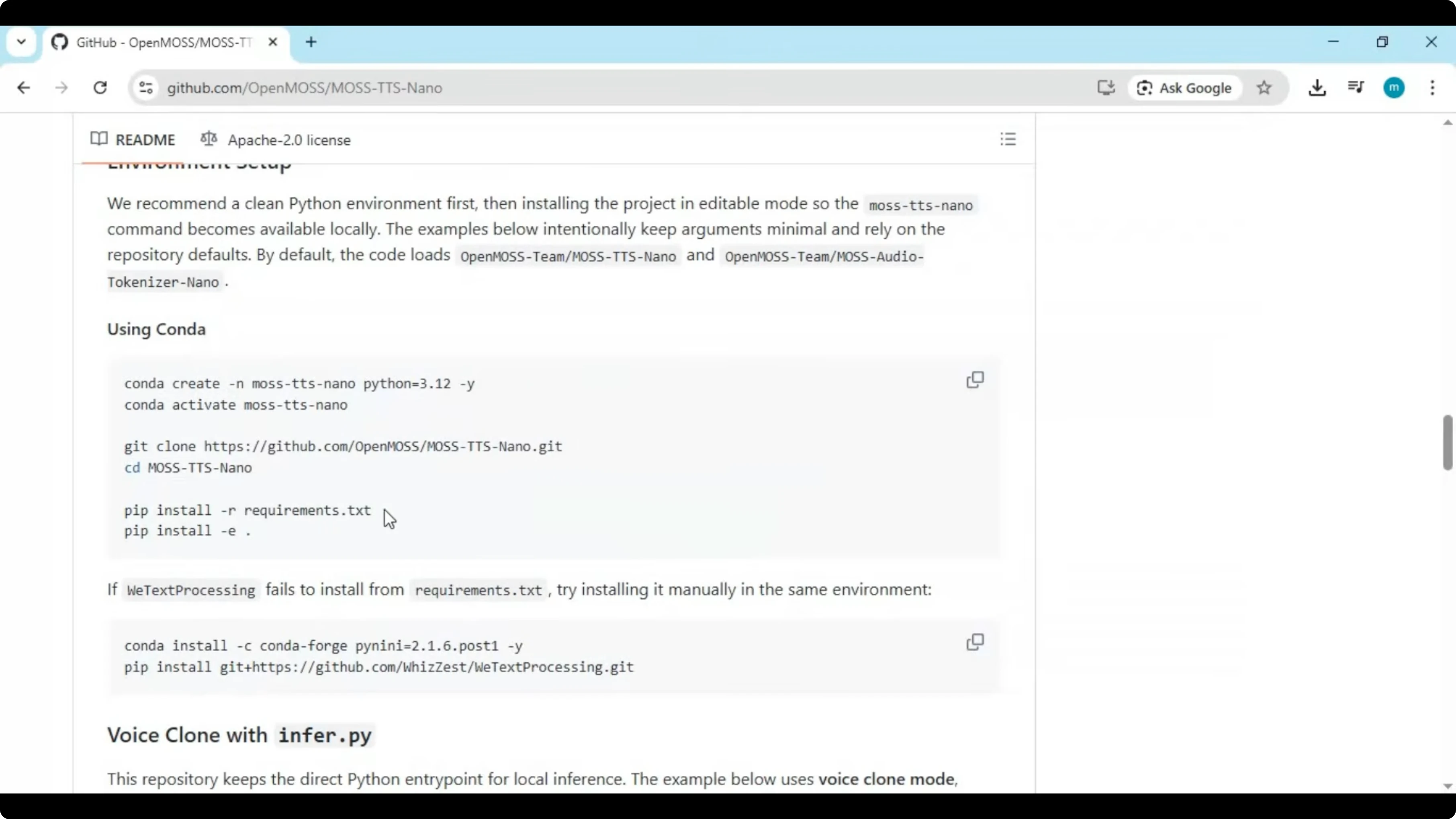The width and height of the screenshot is (1456, 820).
Task: Copy the pynini install code block
Action: point(974,642)
